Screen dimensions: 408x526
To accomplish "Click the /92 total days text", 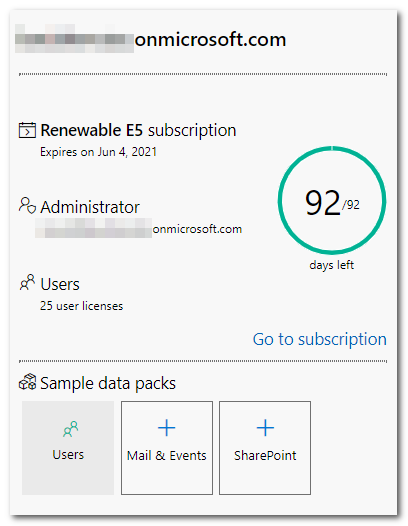I will [x=351, y=205].
